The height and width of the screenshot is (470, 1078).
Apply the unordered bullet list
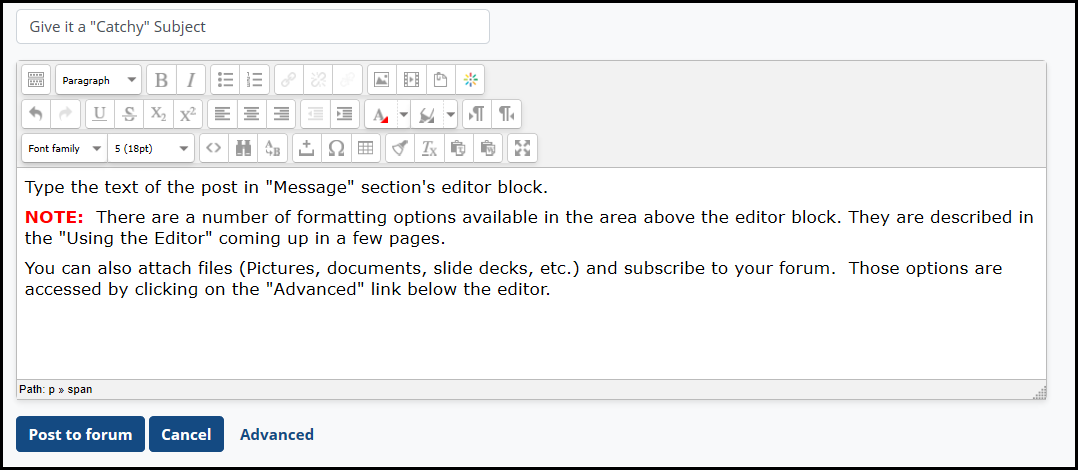click(226, 80)
